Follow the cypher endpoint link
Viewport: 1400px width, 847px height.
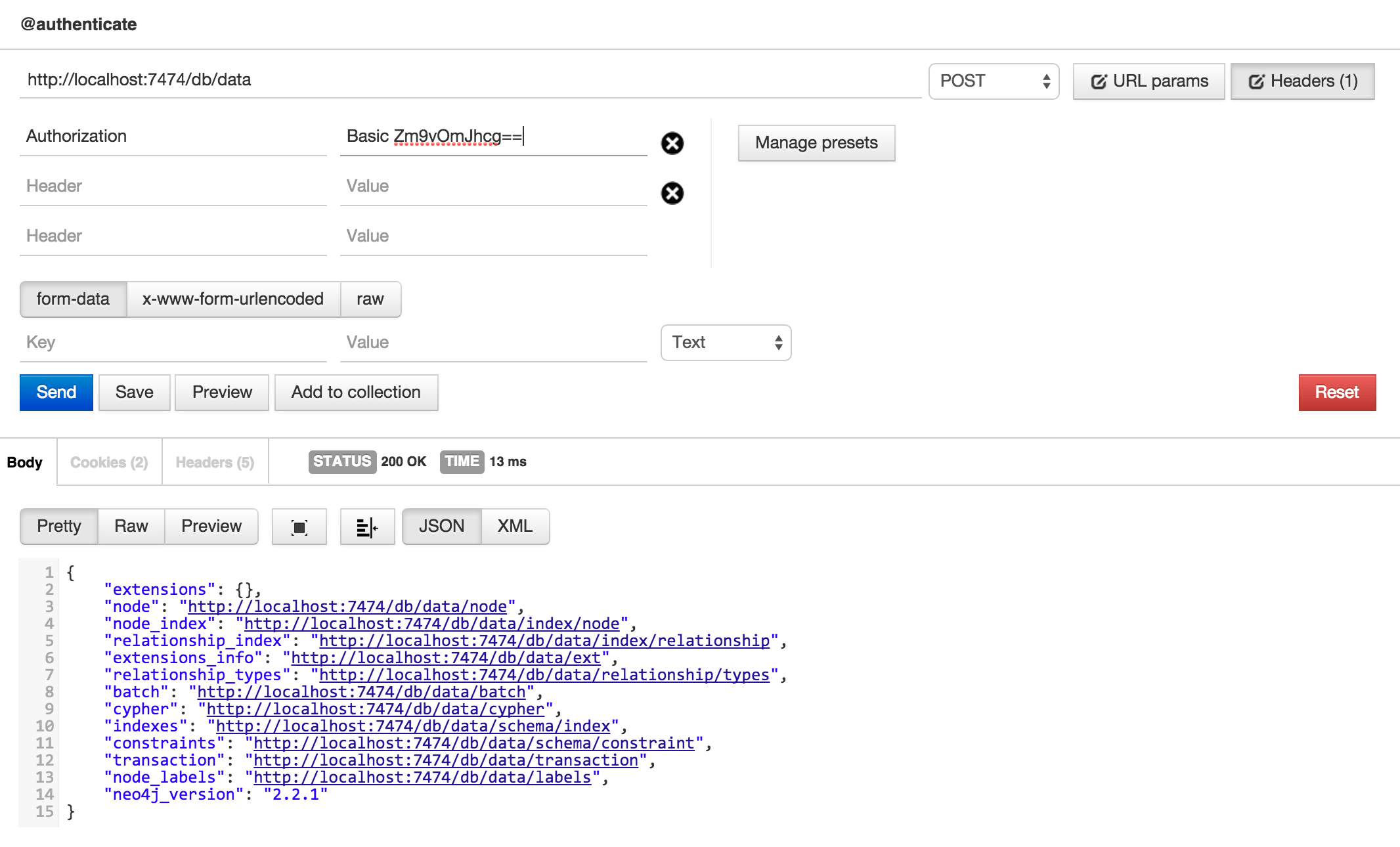point(376,709)
